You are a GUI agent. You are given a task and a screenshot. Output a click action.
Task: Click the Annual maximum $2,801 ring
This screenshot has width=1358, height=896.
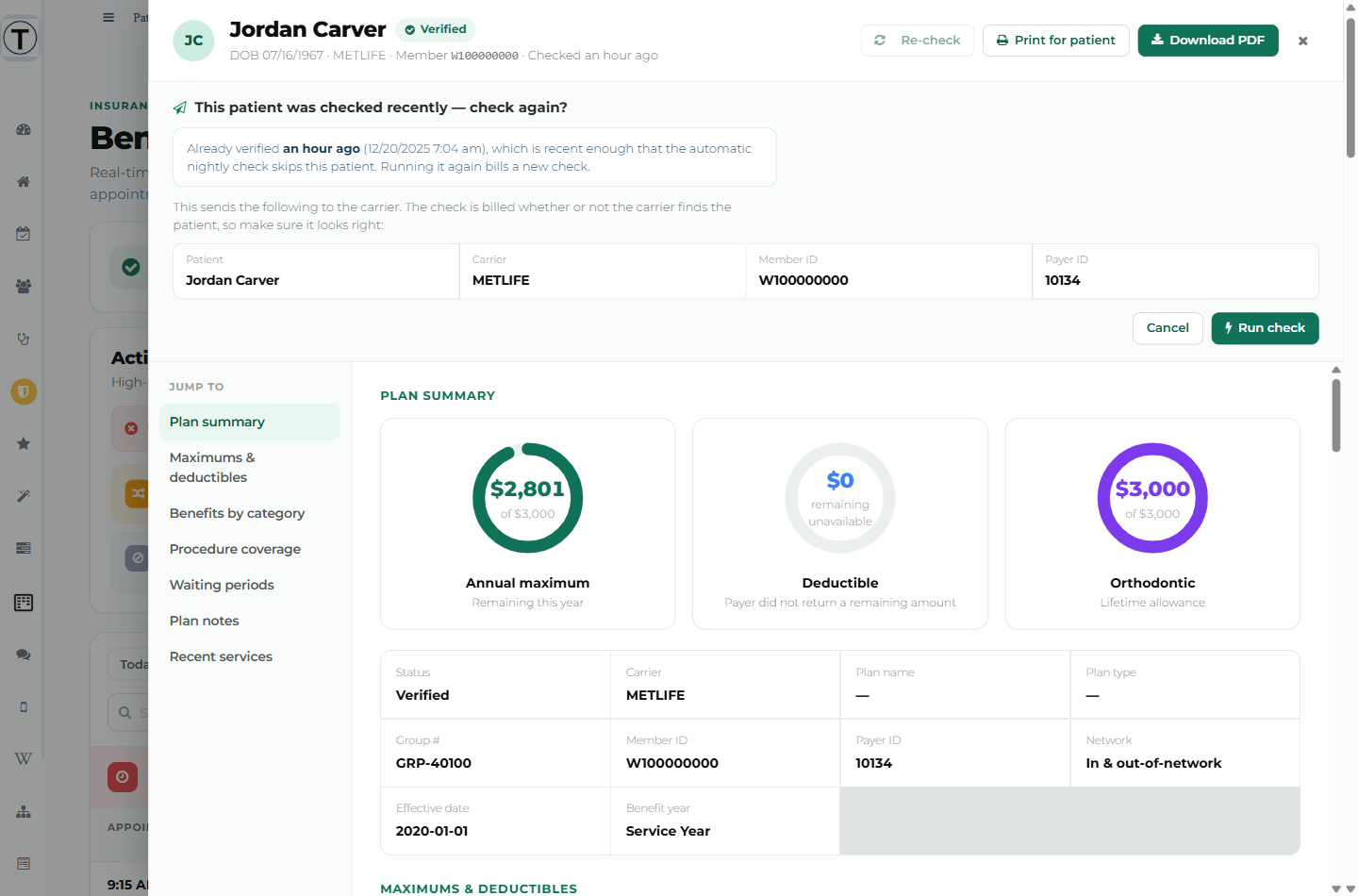pyautogui.click(x=528, y=498)
